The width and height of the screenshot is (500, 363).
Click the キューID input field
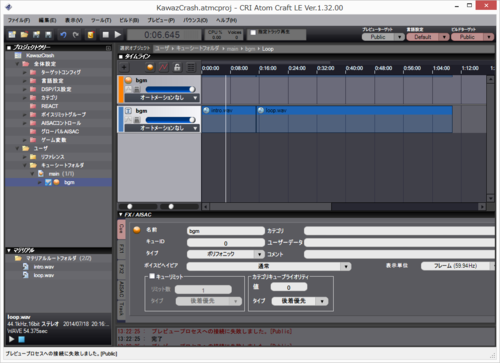pos(226,243)
